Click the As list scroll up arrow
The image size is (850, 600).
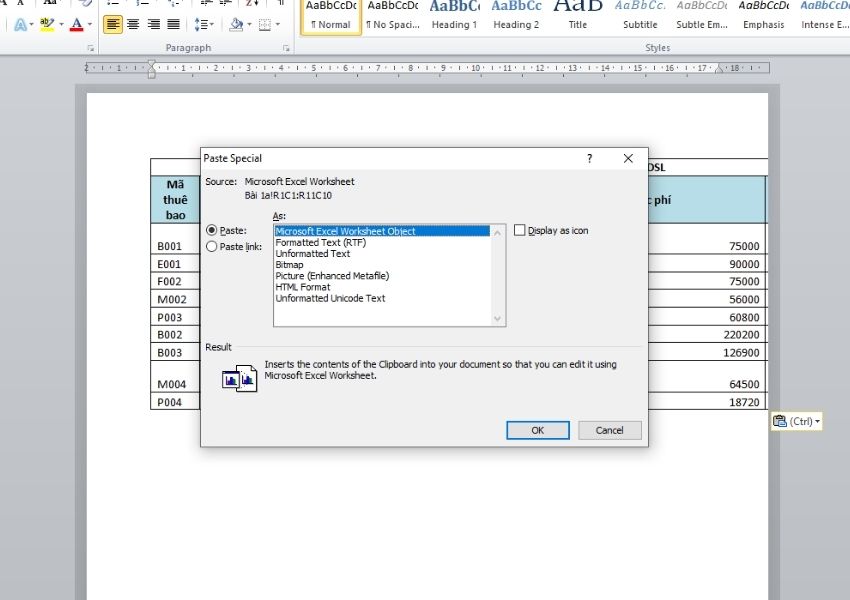(x=498, y=232)
